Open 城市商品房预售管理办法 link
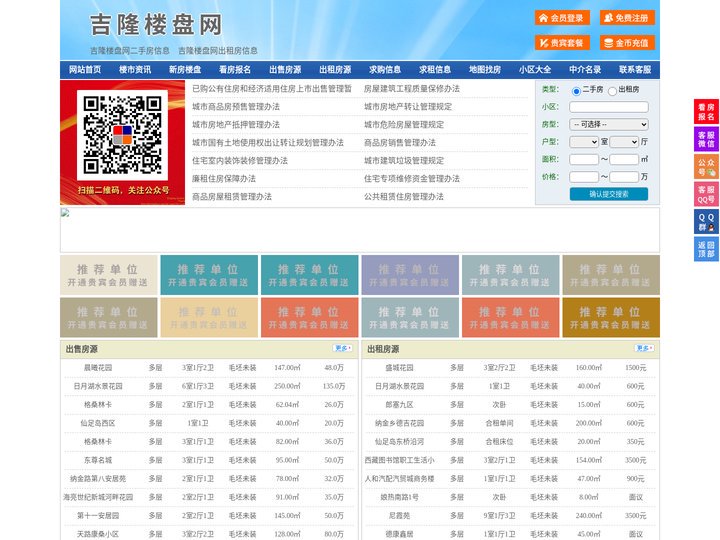Screen dimensions: 720x540 tap(236, 107)
